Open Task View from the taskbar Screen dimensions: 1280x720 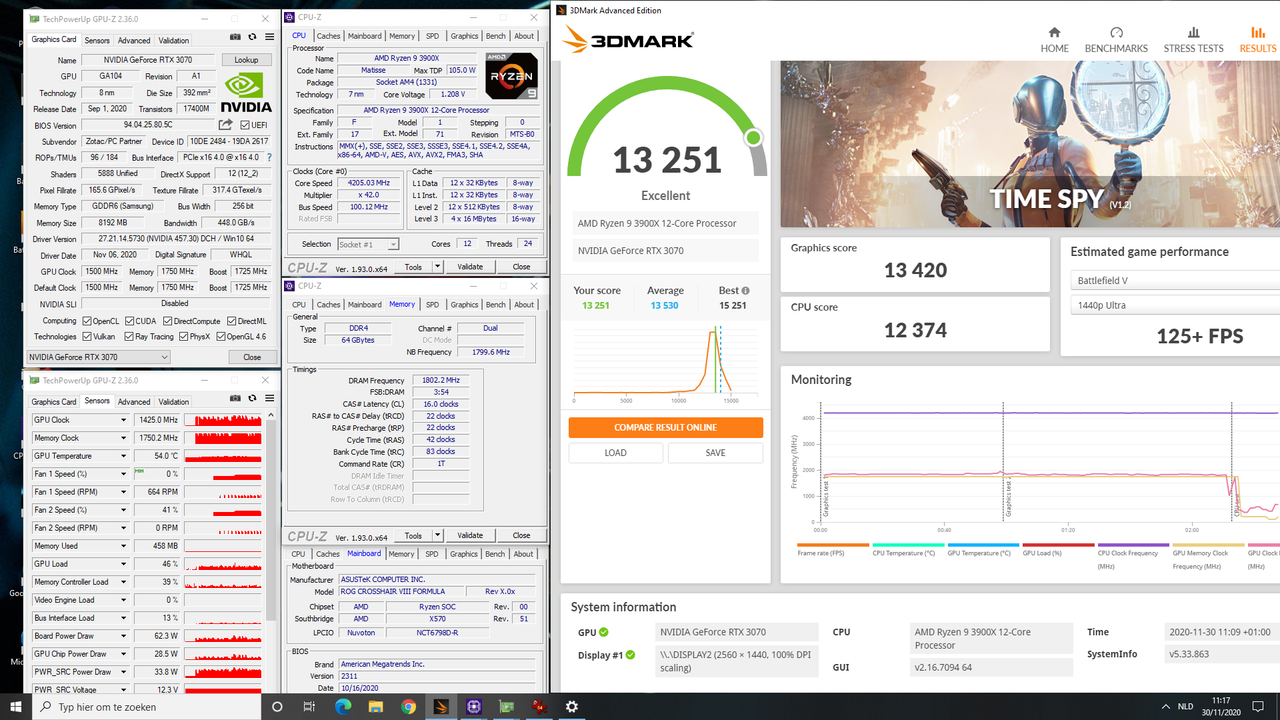click(311, 706)
